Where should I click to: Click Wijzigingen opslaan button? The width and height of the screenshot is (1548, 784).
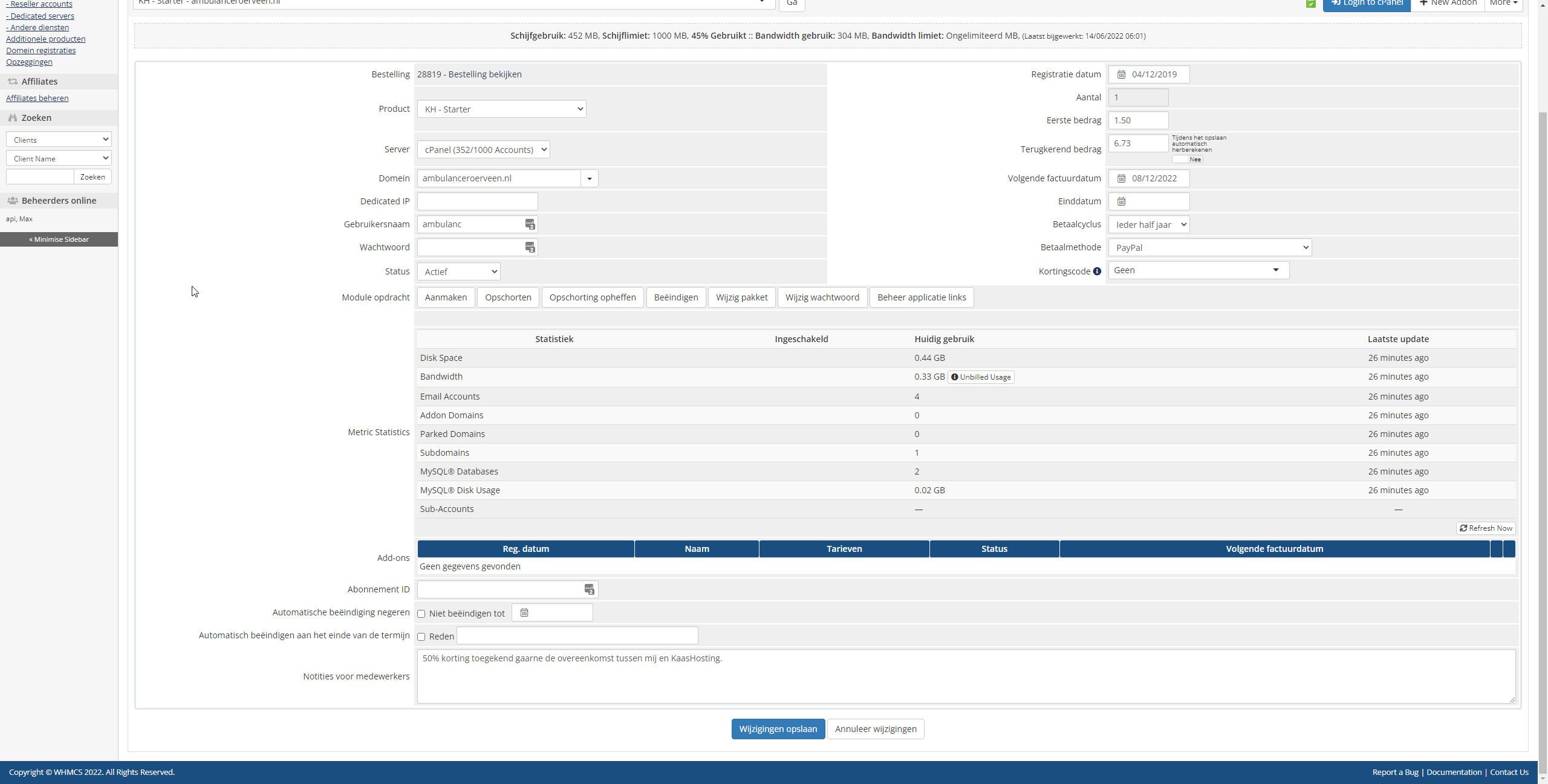[778, 729]
